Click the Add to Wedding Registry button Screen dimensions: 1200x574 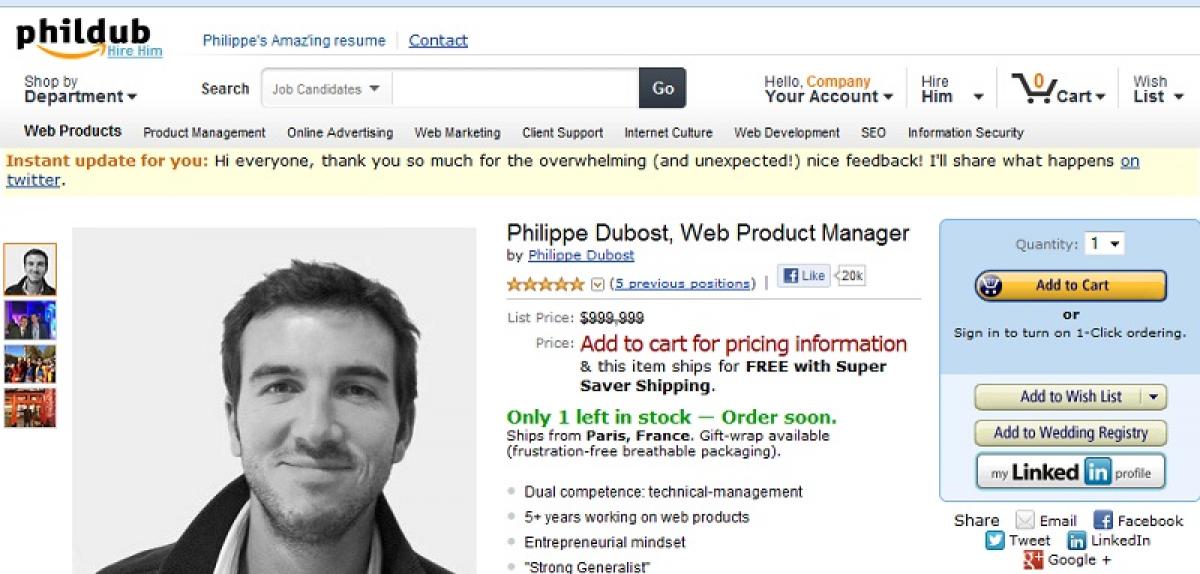(1070, 433)
